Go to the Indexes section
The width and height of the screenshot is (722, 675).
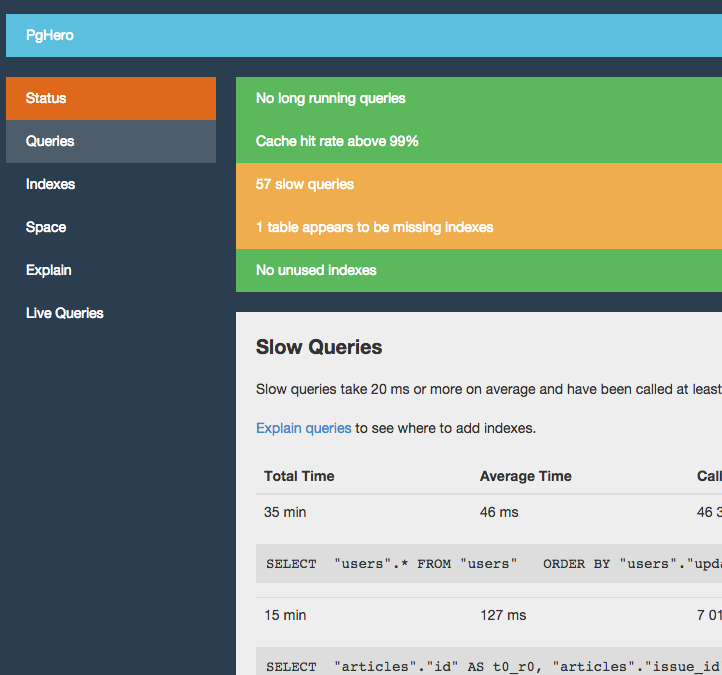click(111, 184)
